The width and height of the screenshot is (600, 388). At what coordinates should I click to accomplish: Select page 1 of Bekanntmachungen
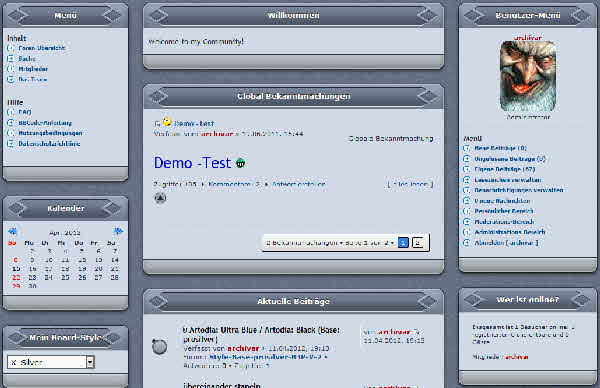pyautogui.click(x=403, y=243)
